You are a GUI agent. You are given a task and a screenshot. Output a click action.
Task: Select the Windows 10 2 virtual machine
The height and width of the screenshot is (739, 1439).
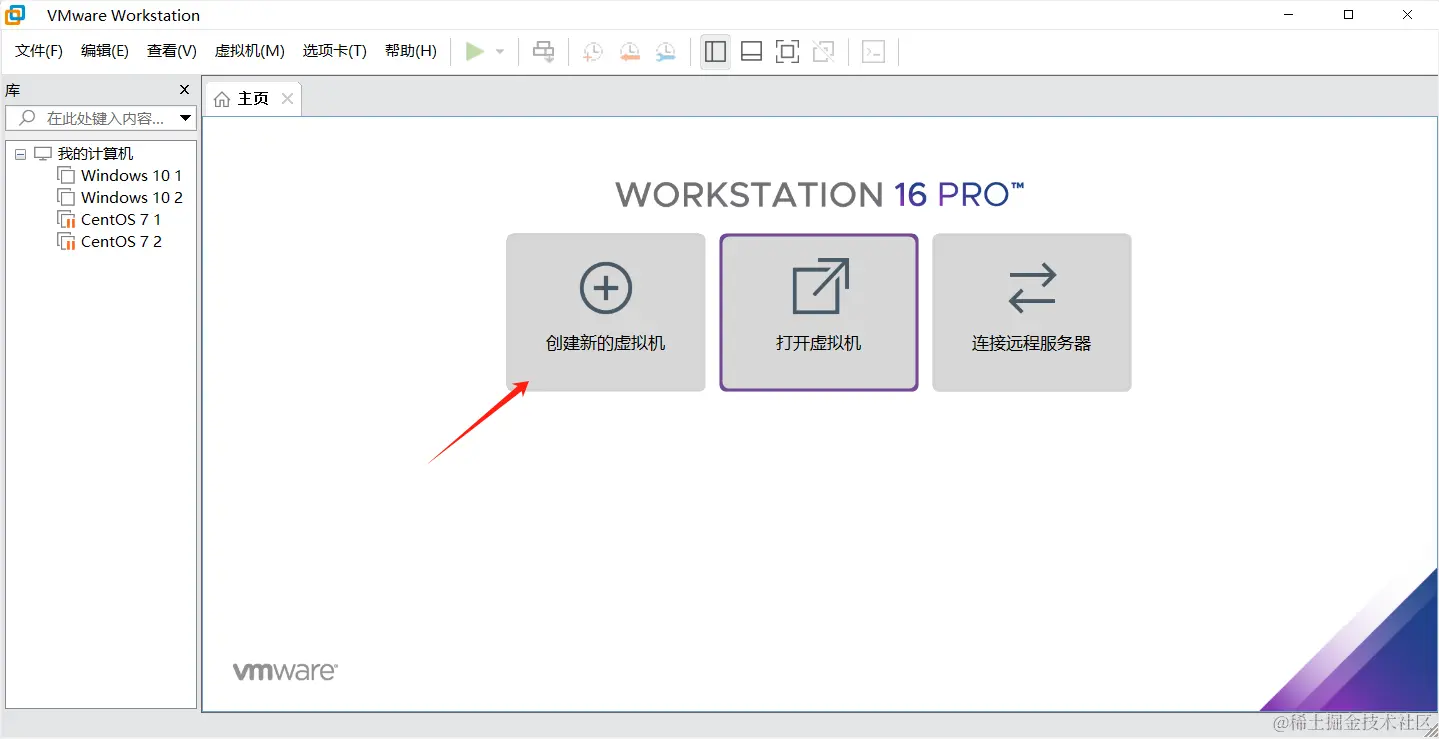point(132,198)
